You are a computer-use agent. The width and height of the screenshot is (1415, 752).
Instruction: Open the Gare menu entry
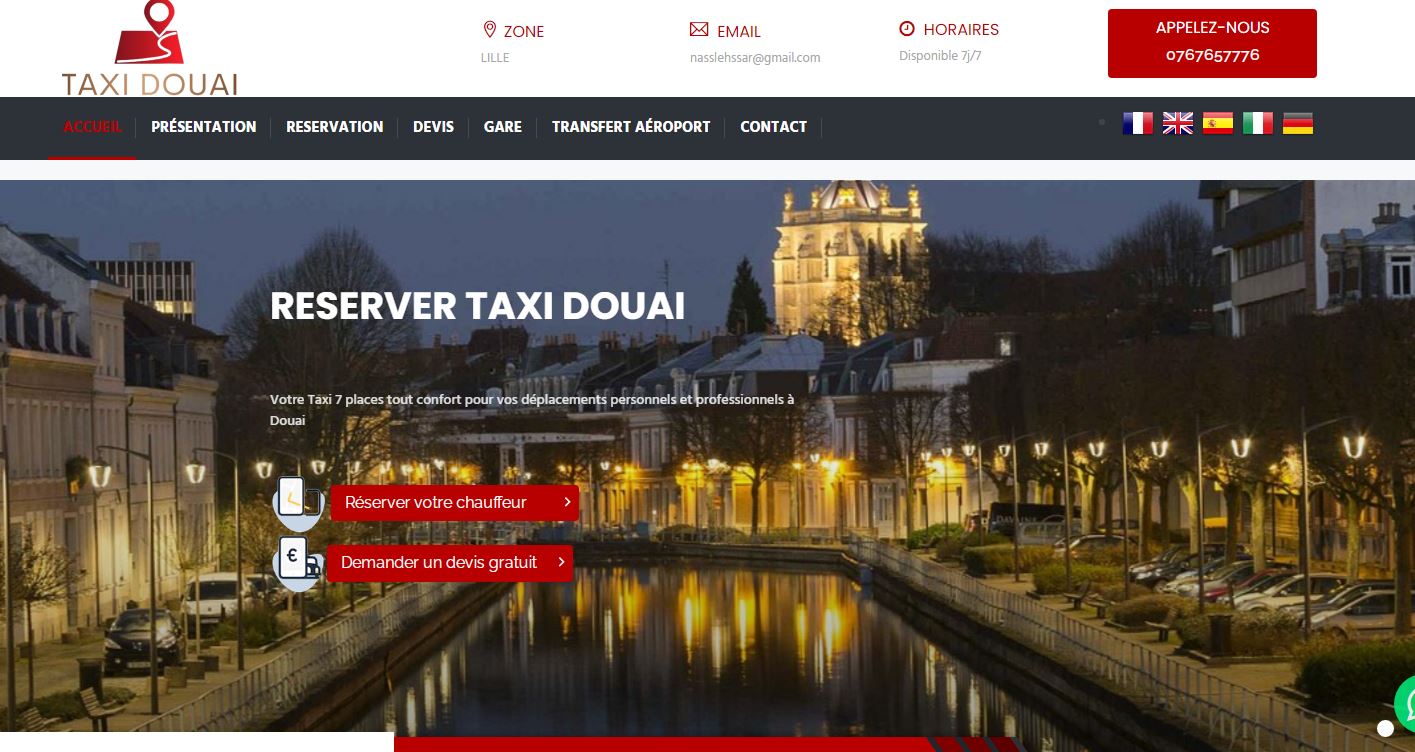(502, 127)
